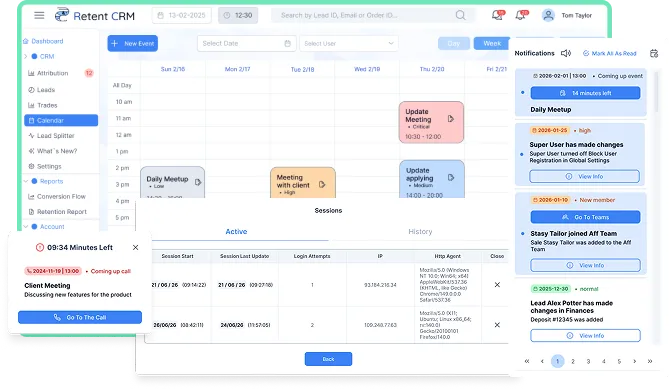The image size is (670, 389).
Task: Open the second notification bell
Action: click(521, 15)
